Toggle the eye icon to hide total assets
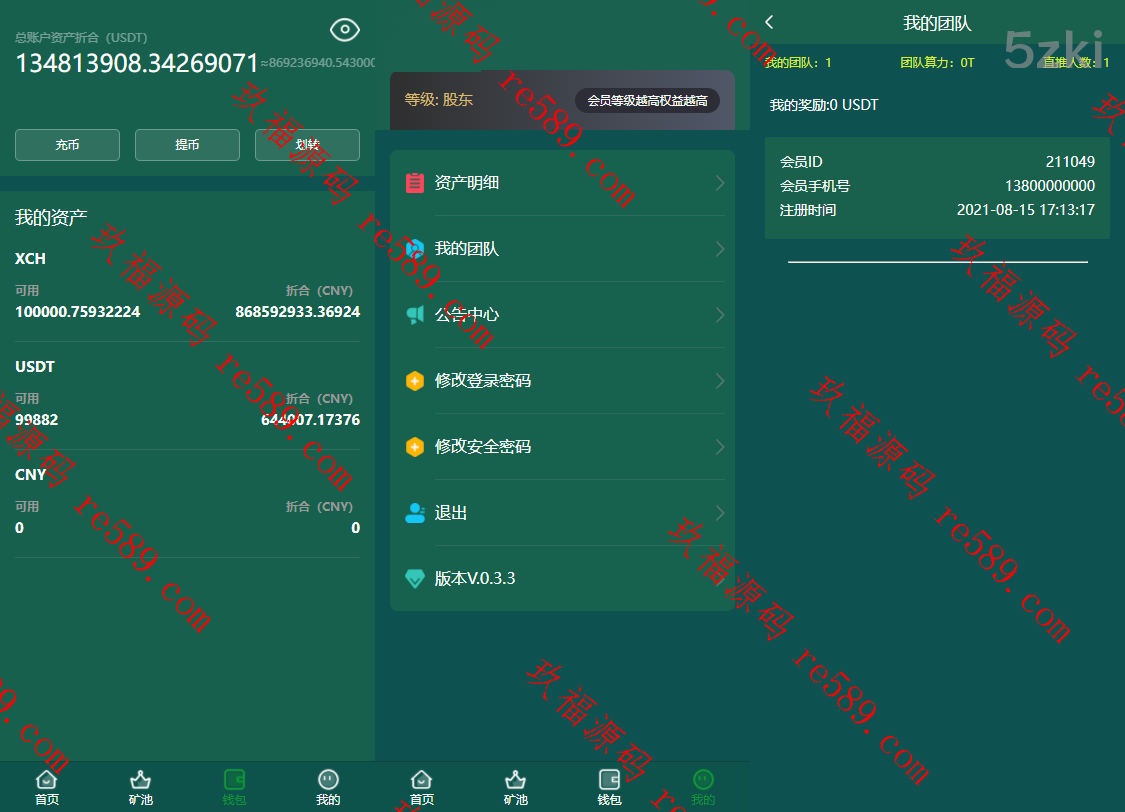The height and width of the screenshot is (812, 1125). pos(345,30)
